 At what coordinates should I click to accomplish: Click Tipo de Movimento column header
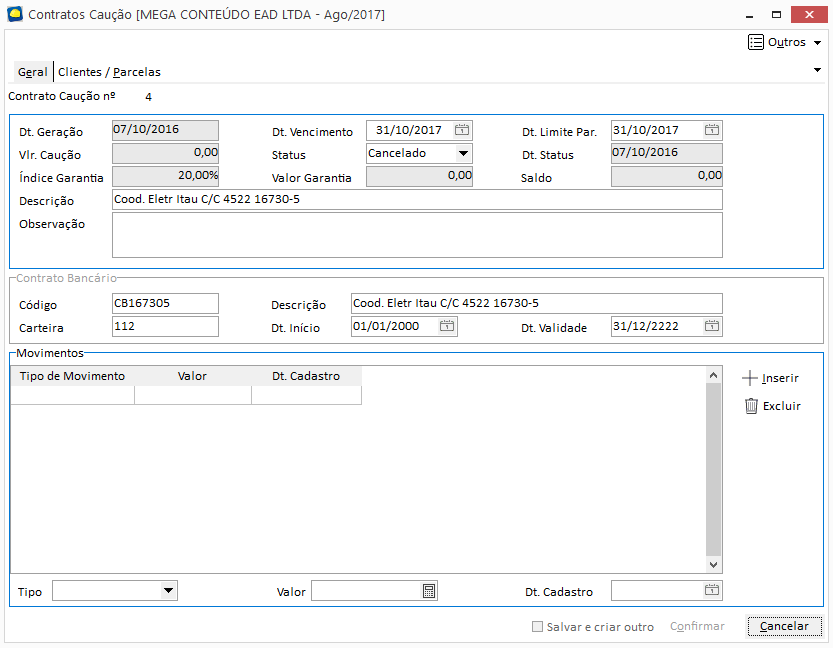(x=72, y=376)
